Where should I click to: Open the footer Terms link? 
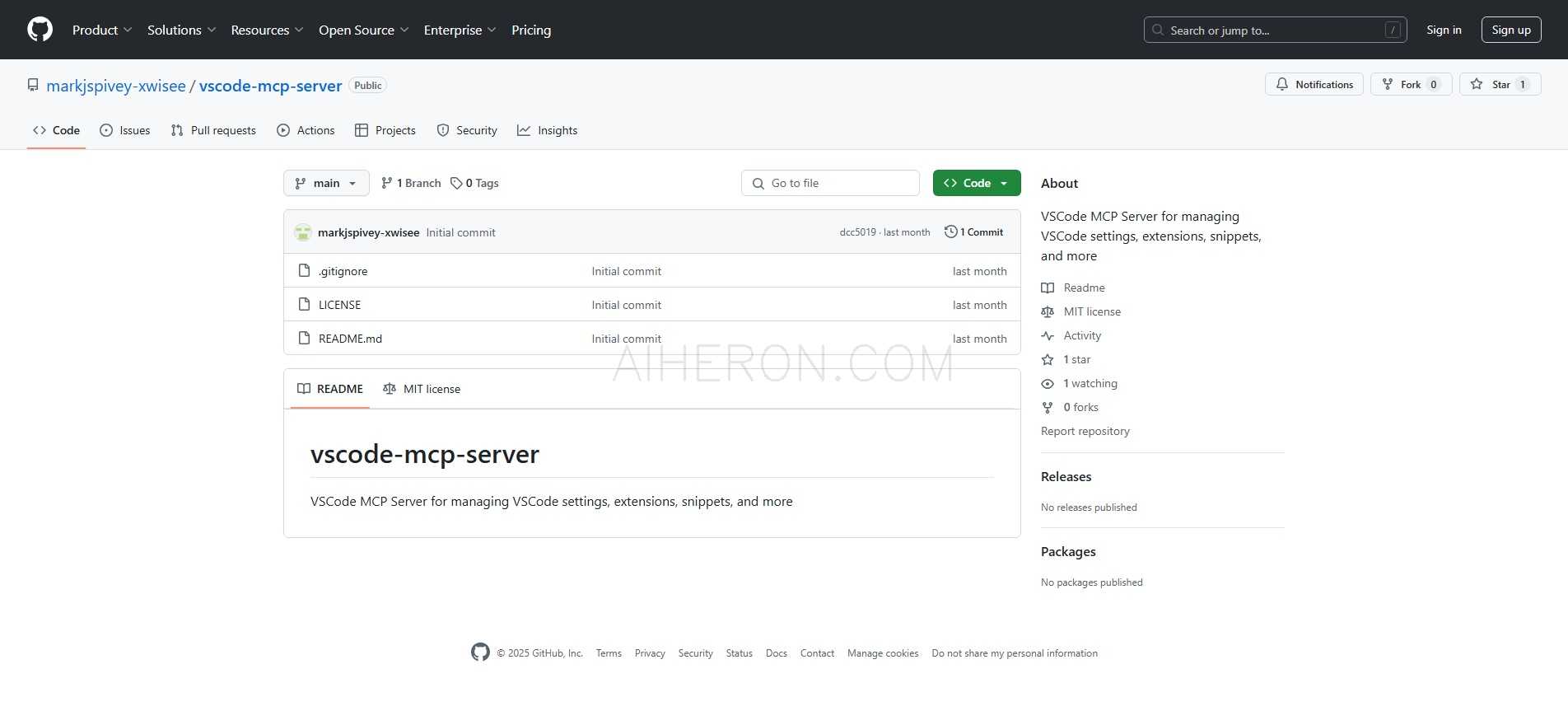coord(609,653)
